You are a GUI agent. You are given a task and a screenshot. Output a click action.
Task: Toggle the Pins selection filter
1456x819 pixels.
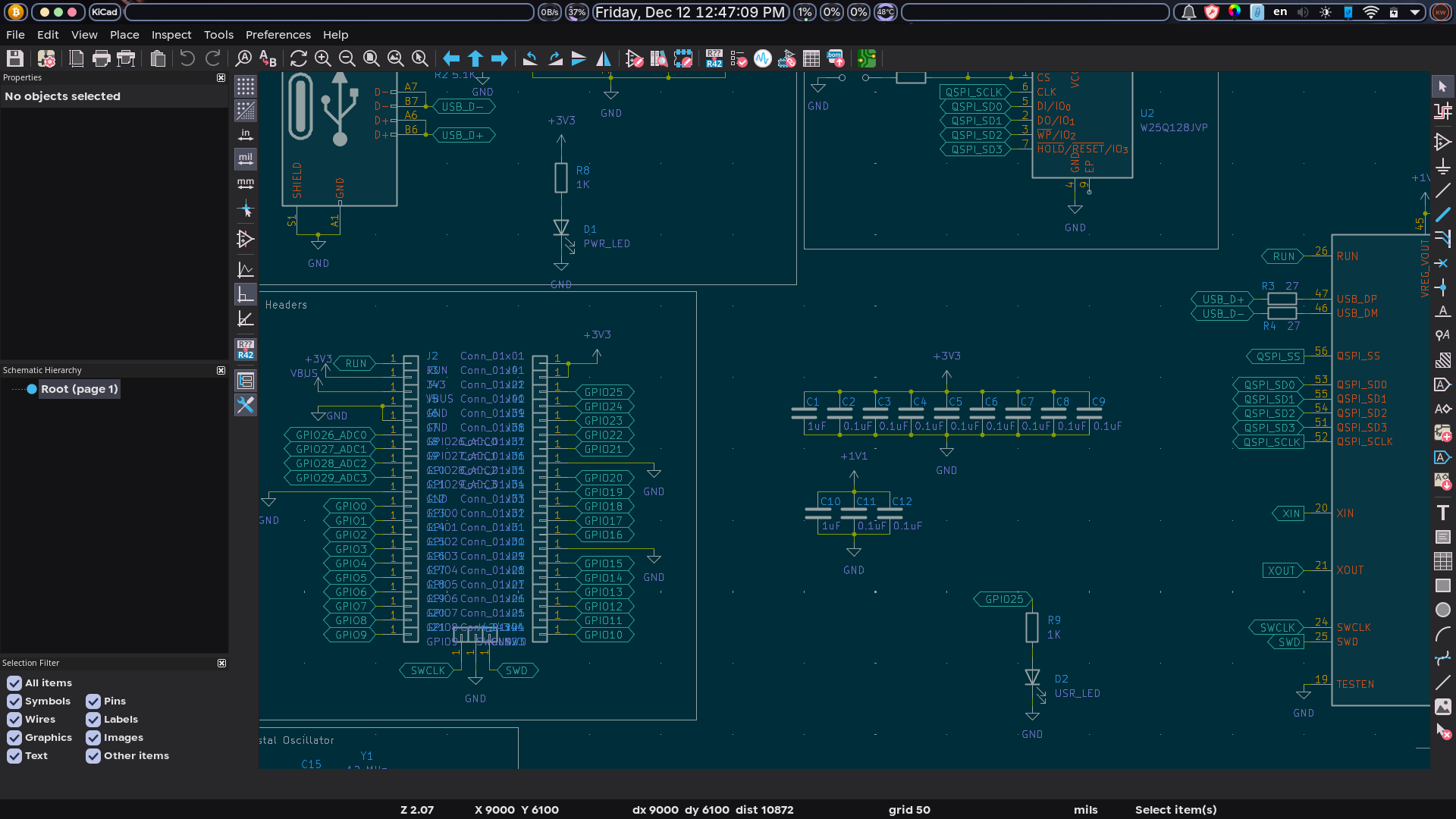(x=93, y=701)
